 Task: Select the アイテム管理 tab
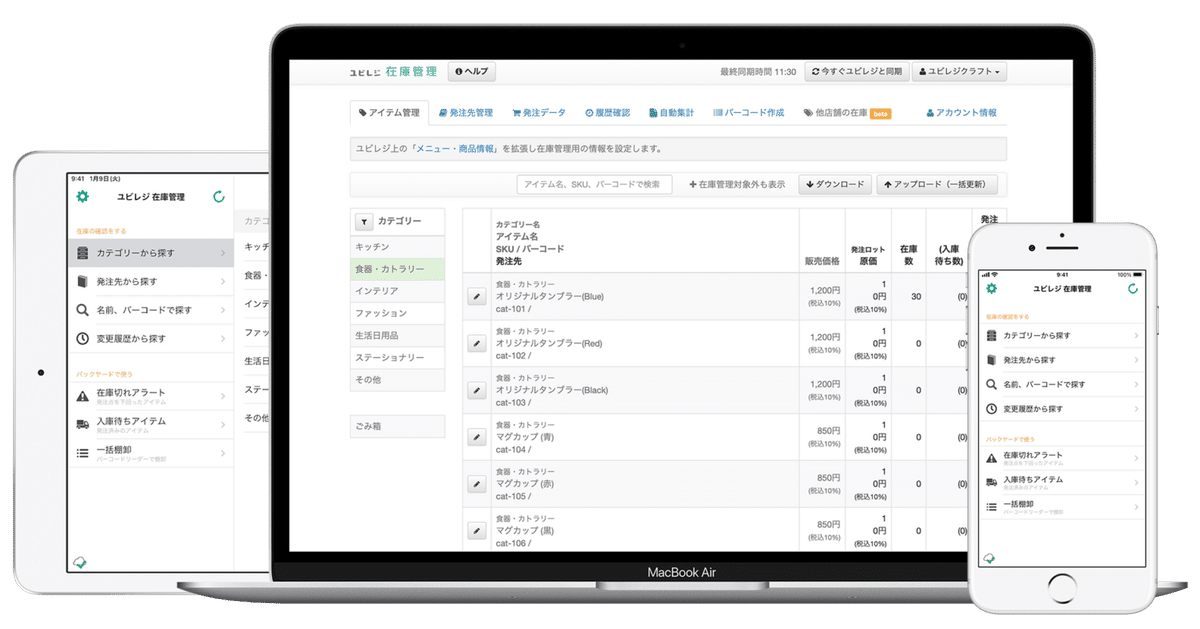[389, 113]
